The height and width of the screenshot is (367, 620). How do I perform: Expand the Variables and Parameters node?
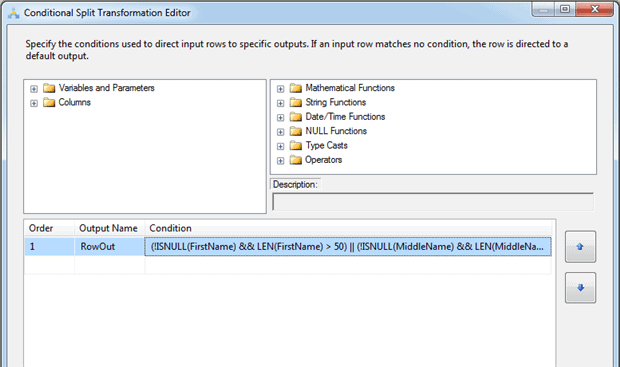coord(34,89)
